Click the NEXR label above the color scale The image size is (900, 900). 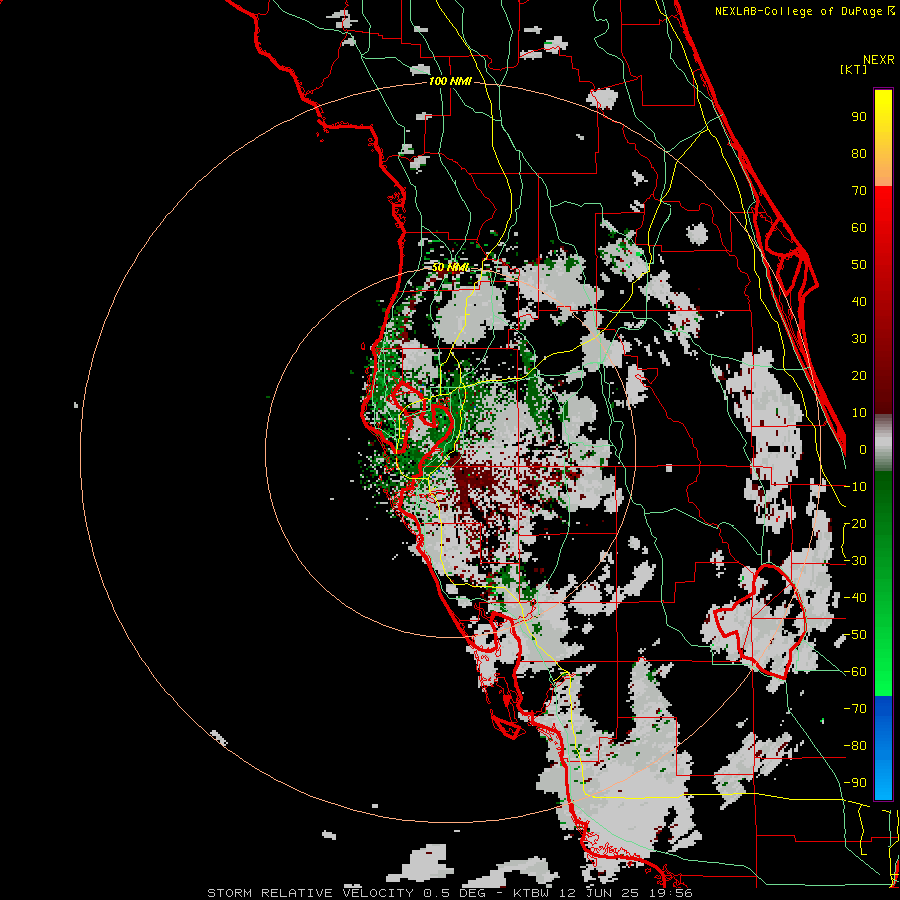pyautogui.click(x=879, y=60)
